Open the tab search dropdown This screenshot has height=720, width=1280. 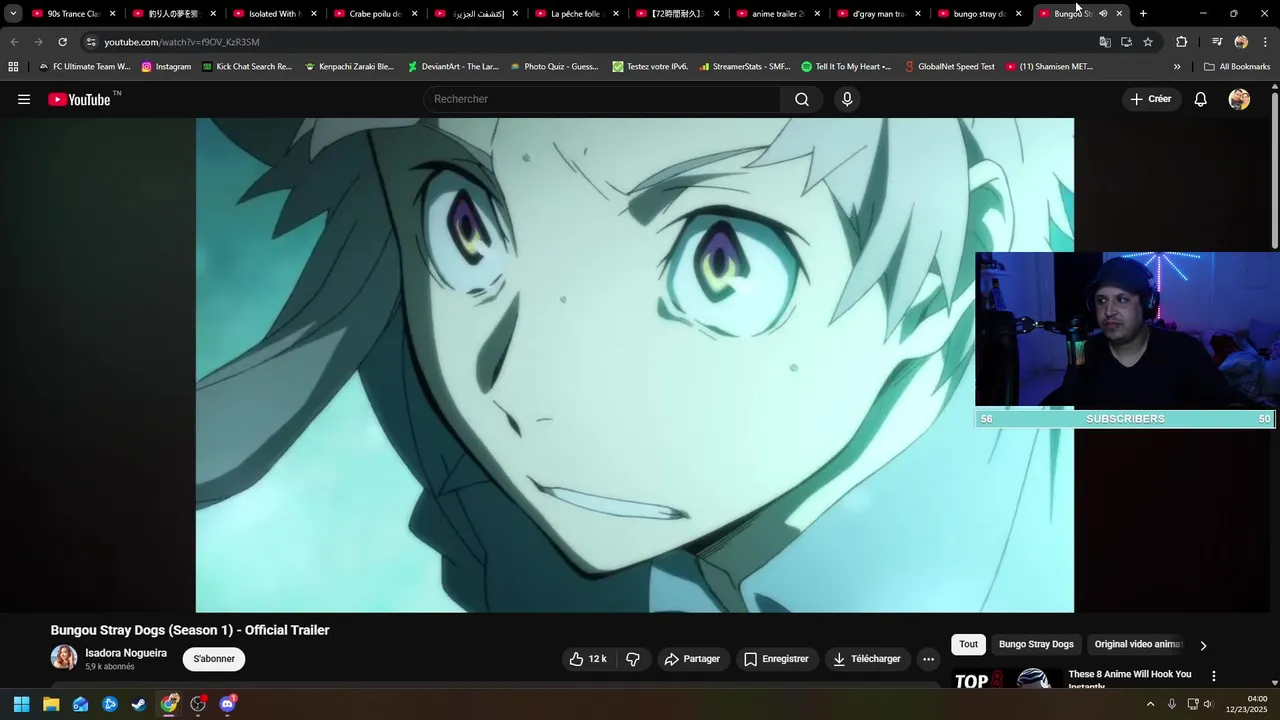pyautogui.click(x=13, y=14)
